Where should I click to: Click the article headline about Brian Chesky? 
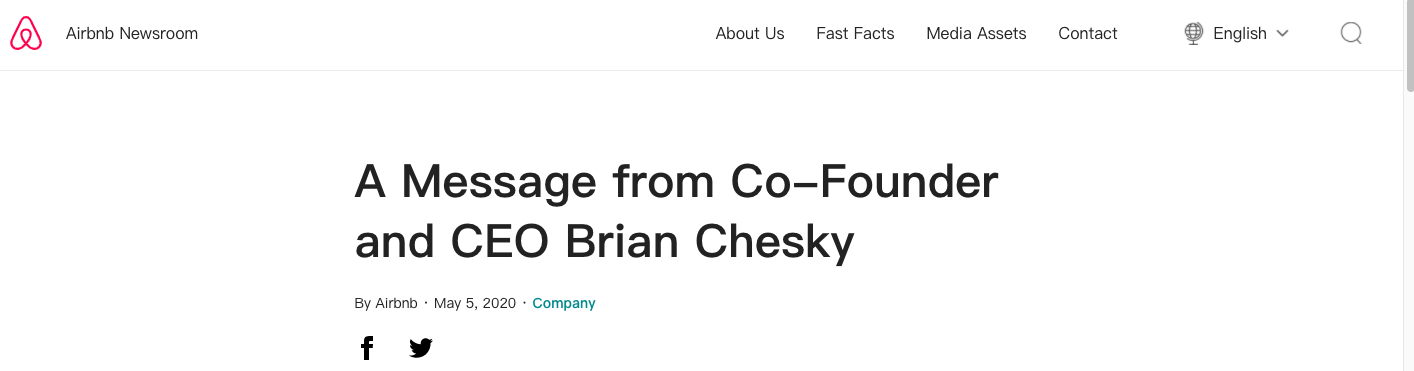click(677, 212)
